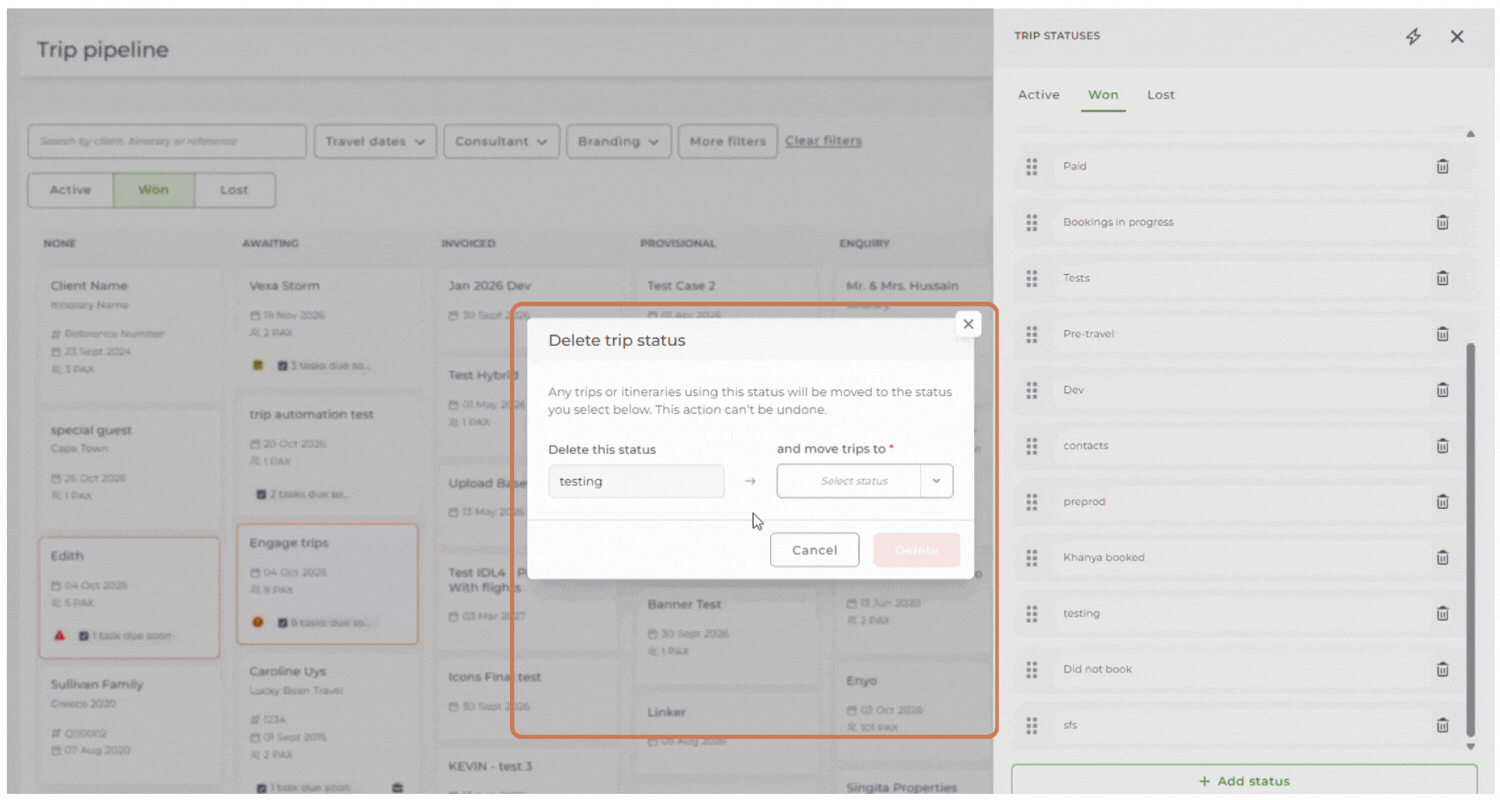
Task: Click the Add status button
Action: [1244, 781]
